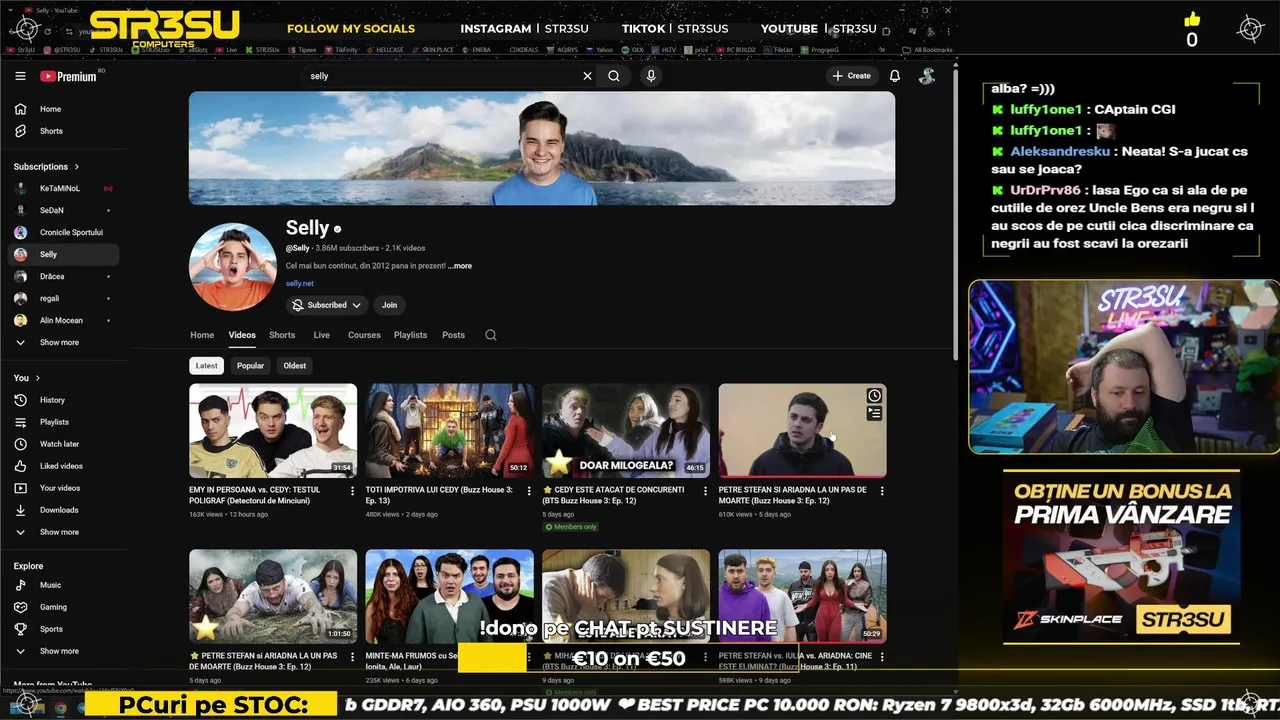Open Cronicile Sportului subscription channel
Viewport: 1280px width, 720px height.
[64, 232]
